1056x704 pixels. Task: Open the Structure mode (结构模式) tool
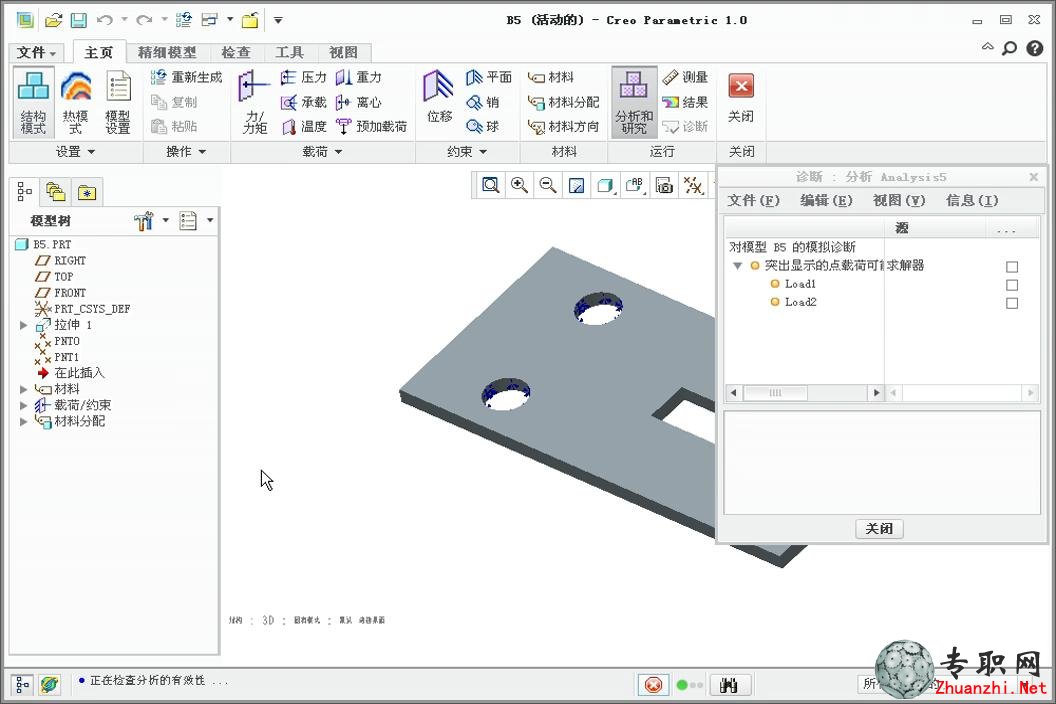33,102
